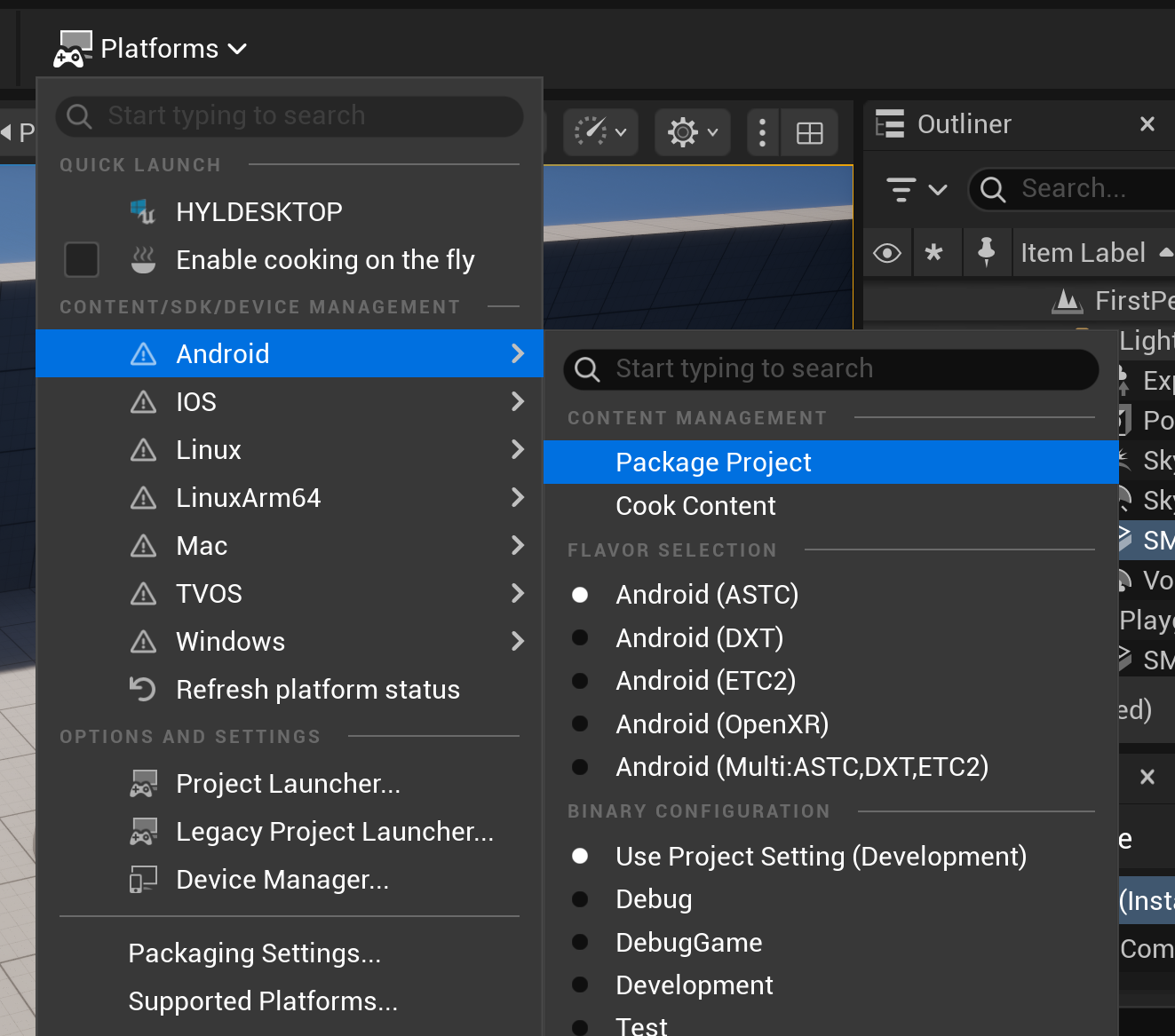
Task: Toggle the eye visibility column header
Action: coord(886,253)
